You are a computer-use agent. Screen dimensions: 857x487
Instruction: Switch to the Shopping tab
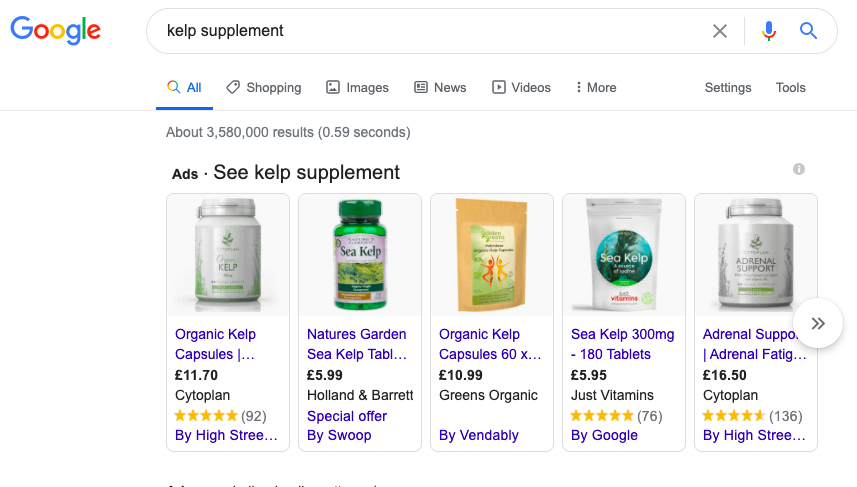click(x=263, y=88)
